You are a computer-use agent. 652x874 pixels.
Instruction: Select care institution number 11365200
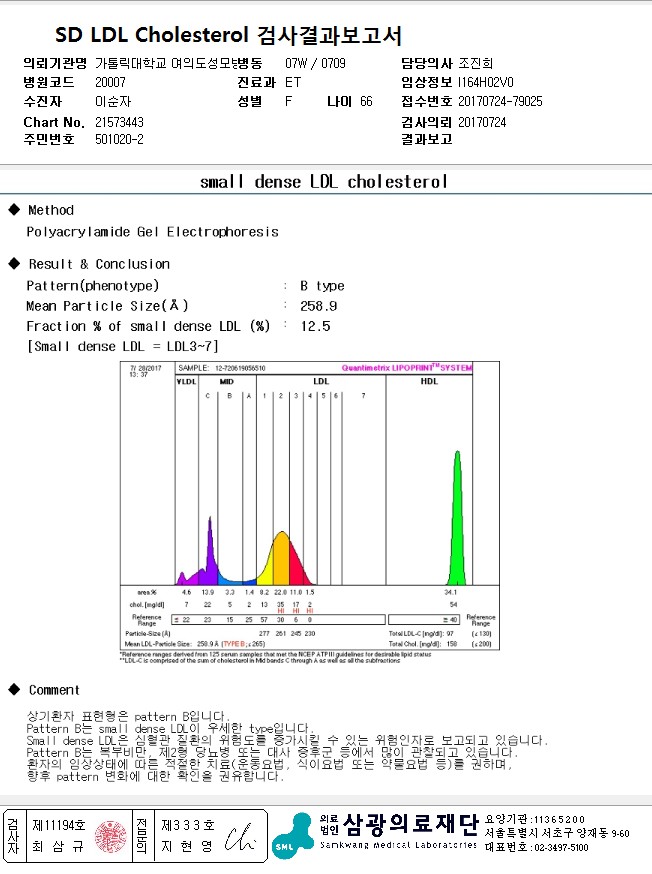tap(559, 819)
